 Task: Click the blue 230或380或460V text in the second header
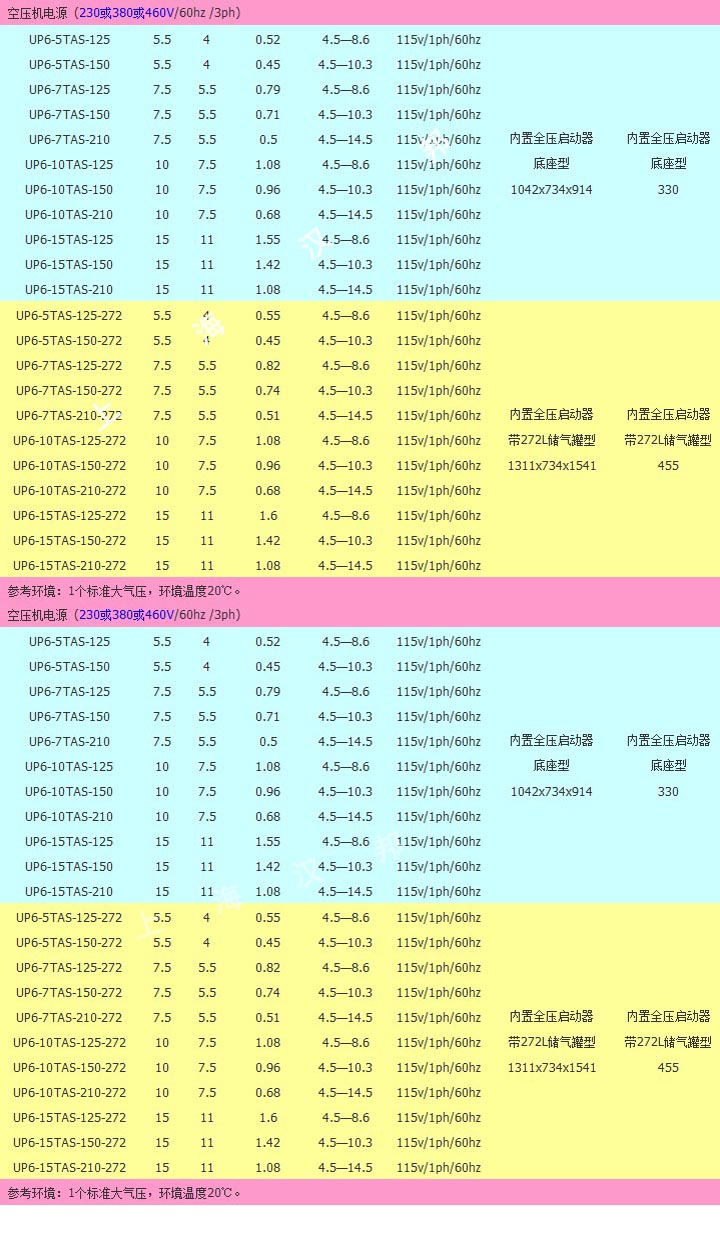click(x=127, y=615)
